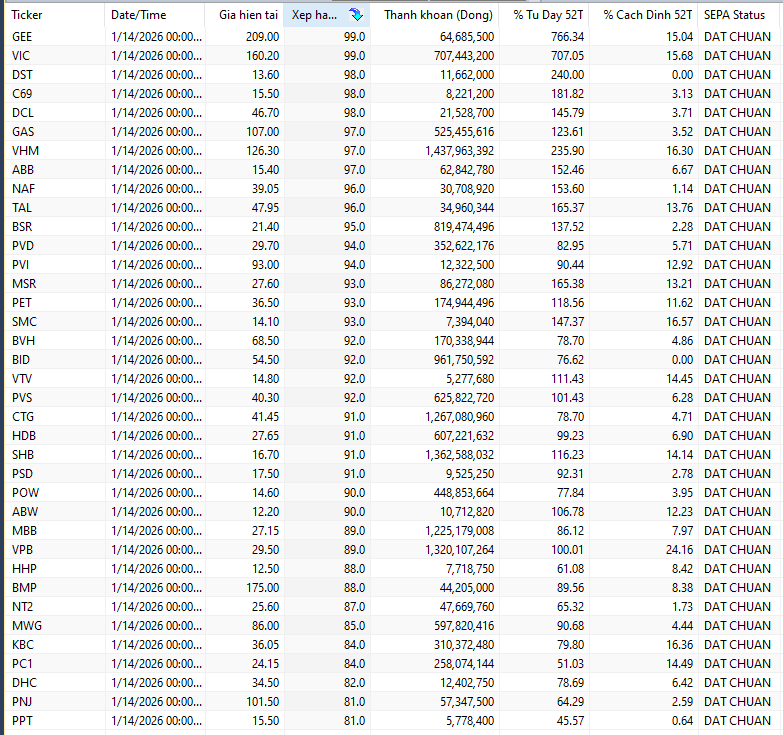Click the 766.34 value in GEE row
Viewport: 783px width, 735px height.
(x=567, y=36)
